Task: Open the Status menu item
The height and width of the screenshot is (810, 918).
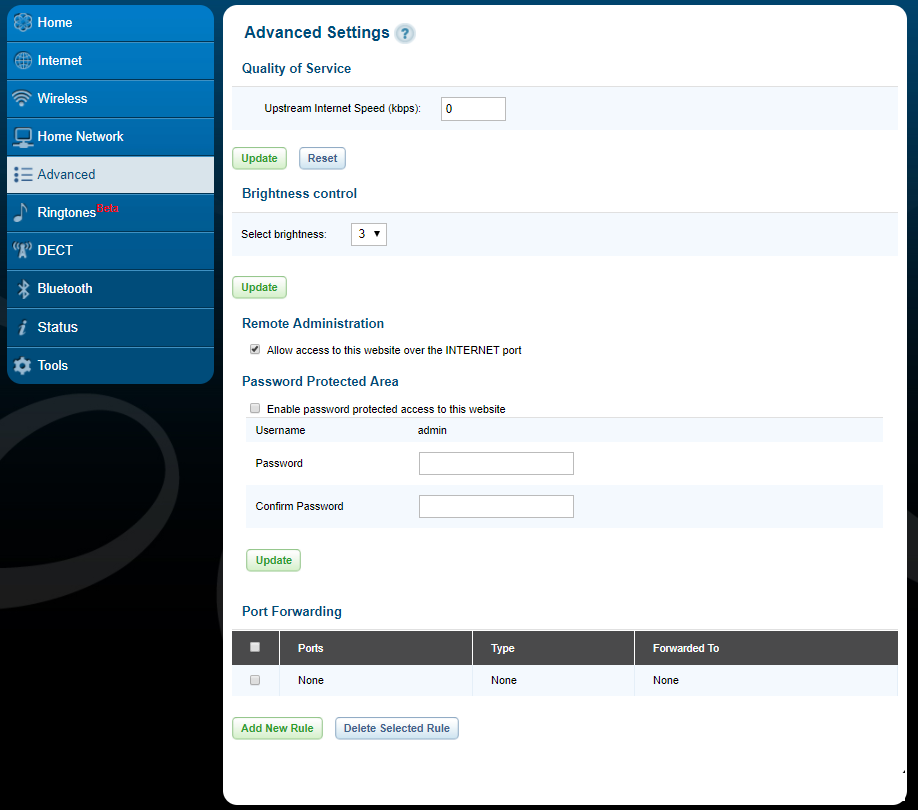Action: coord(57,327)
